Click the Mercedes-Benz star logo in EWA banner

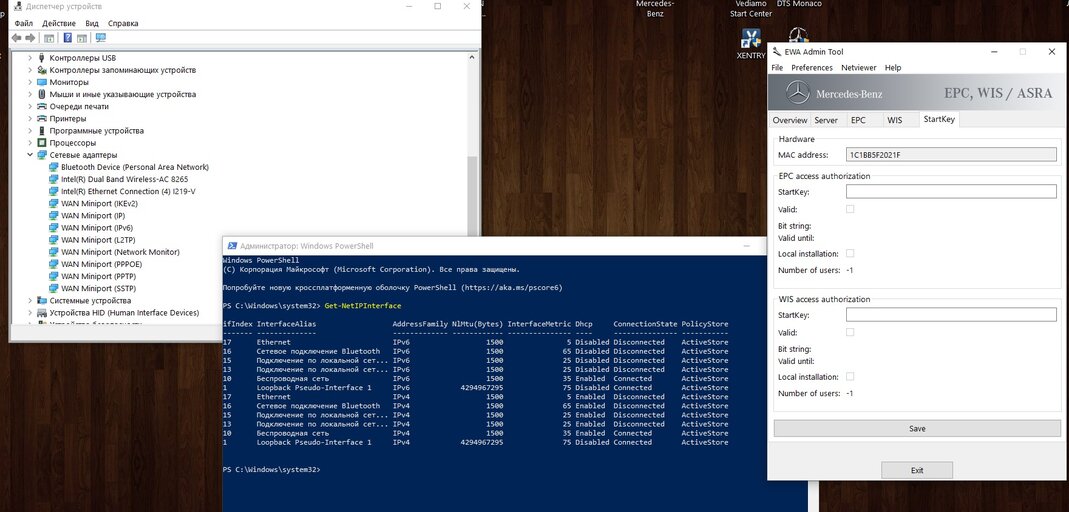pos(797,93)
